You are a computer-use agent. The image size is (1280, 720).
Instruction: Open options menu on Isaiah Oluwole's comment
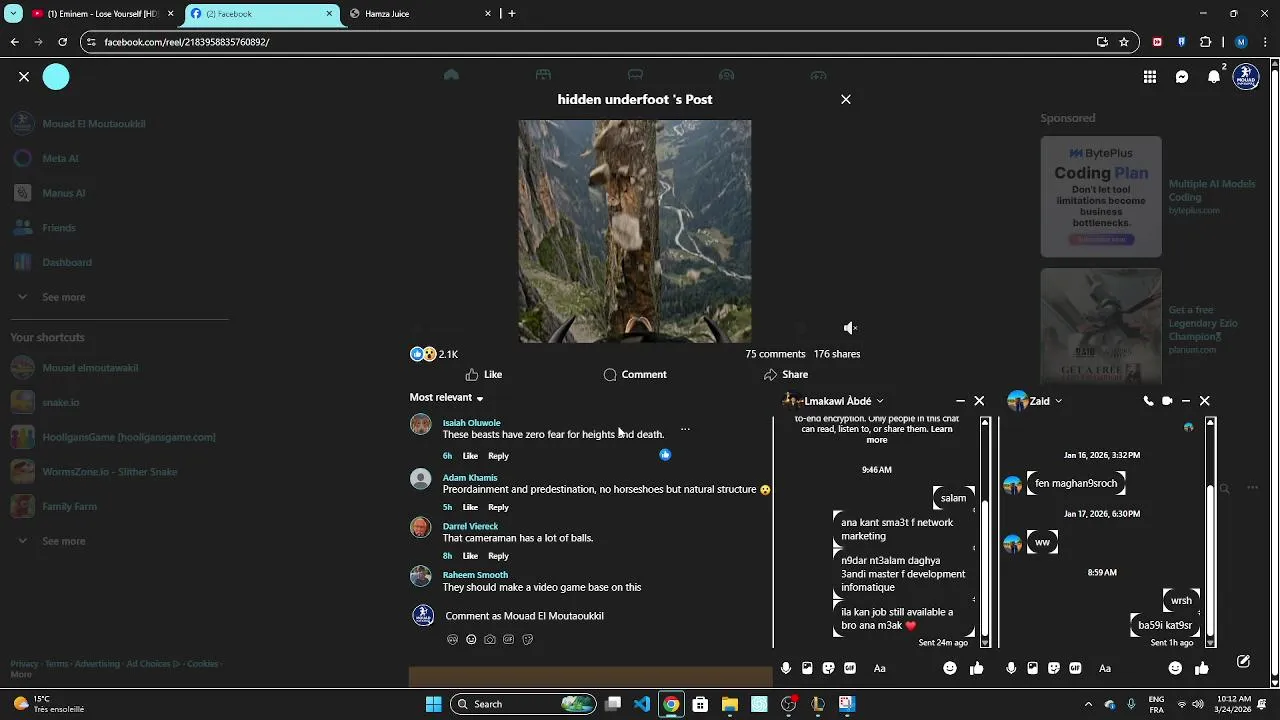685,429
